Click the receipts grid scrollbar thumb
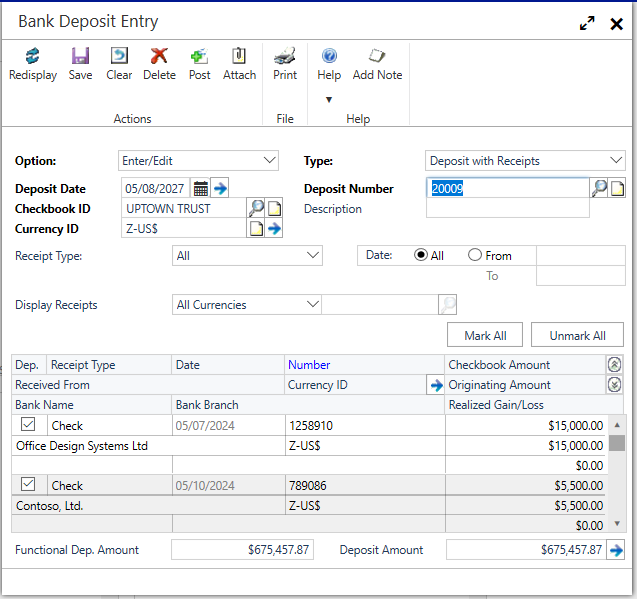 (617, 443)
